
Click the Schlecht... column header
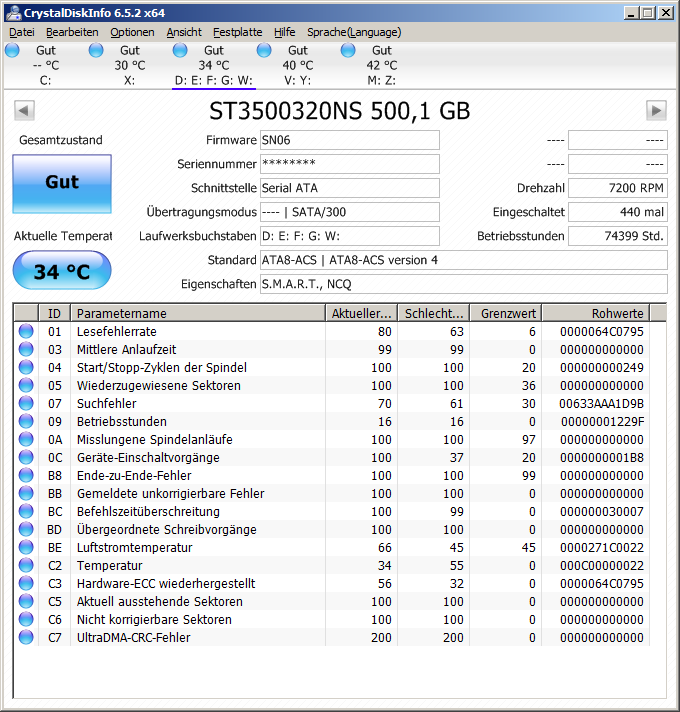pyautogui.click(x=434, y=313)
